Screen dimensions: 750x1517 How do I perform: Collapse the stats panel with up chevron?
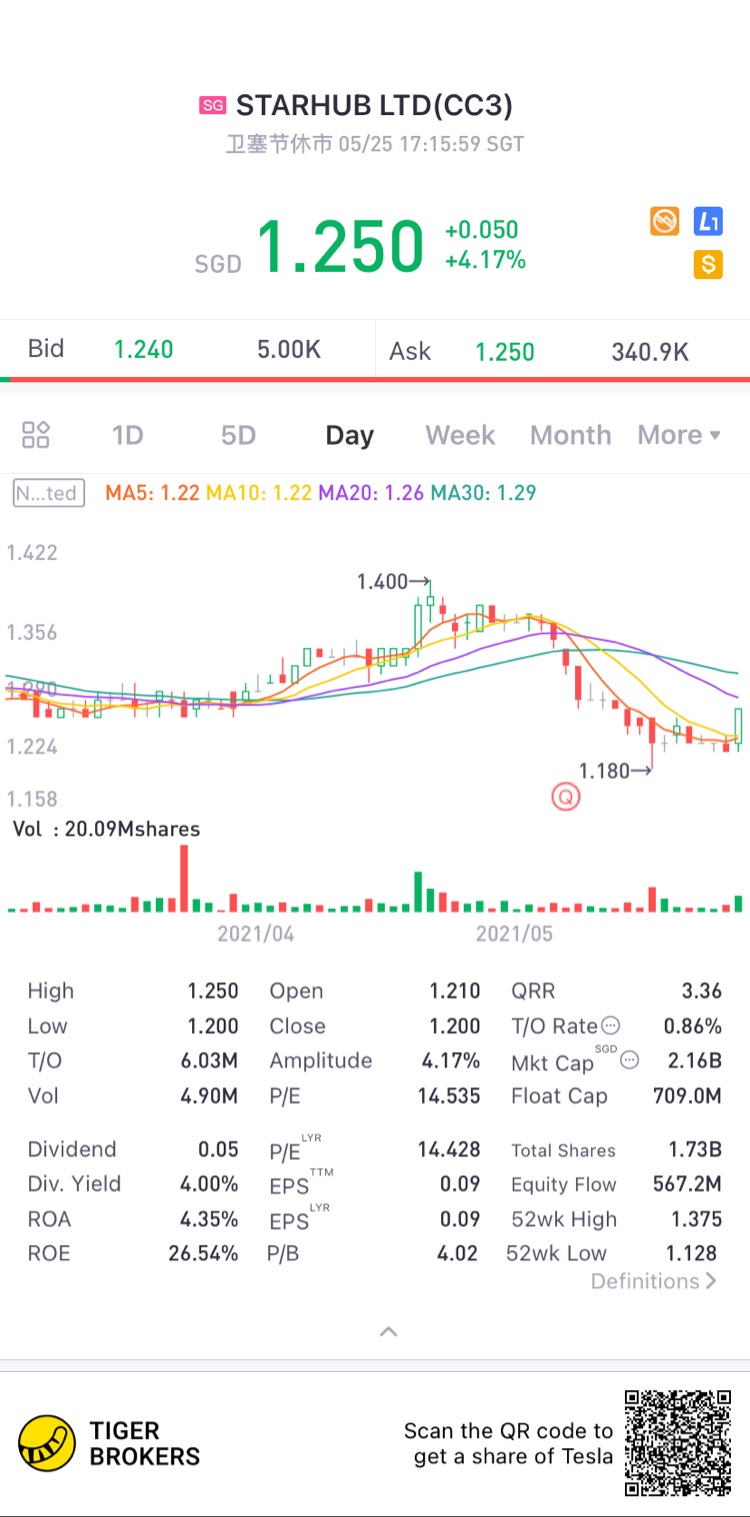click(389, 1331)
